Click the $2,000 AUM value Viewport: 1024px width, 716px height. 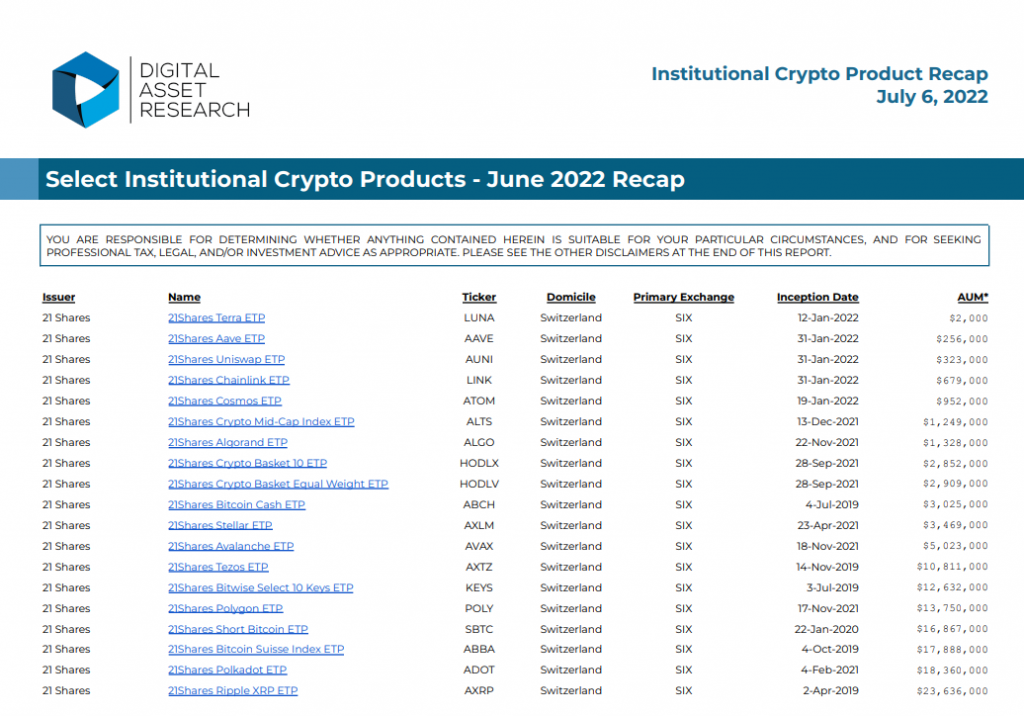pos(968,319)
